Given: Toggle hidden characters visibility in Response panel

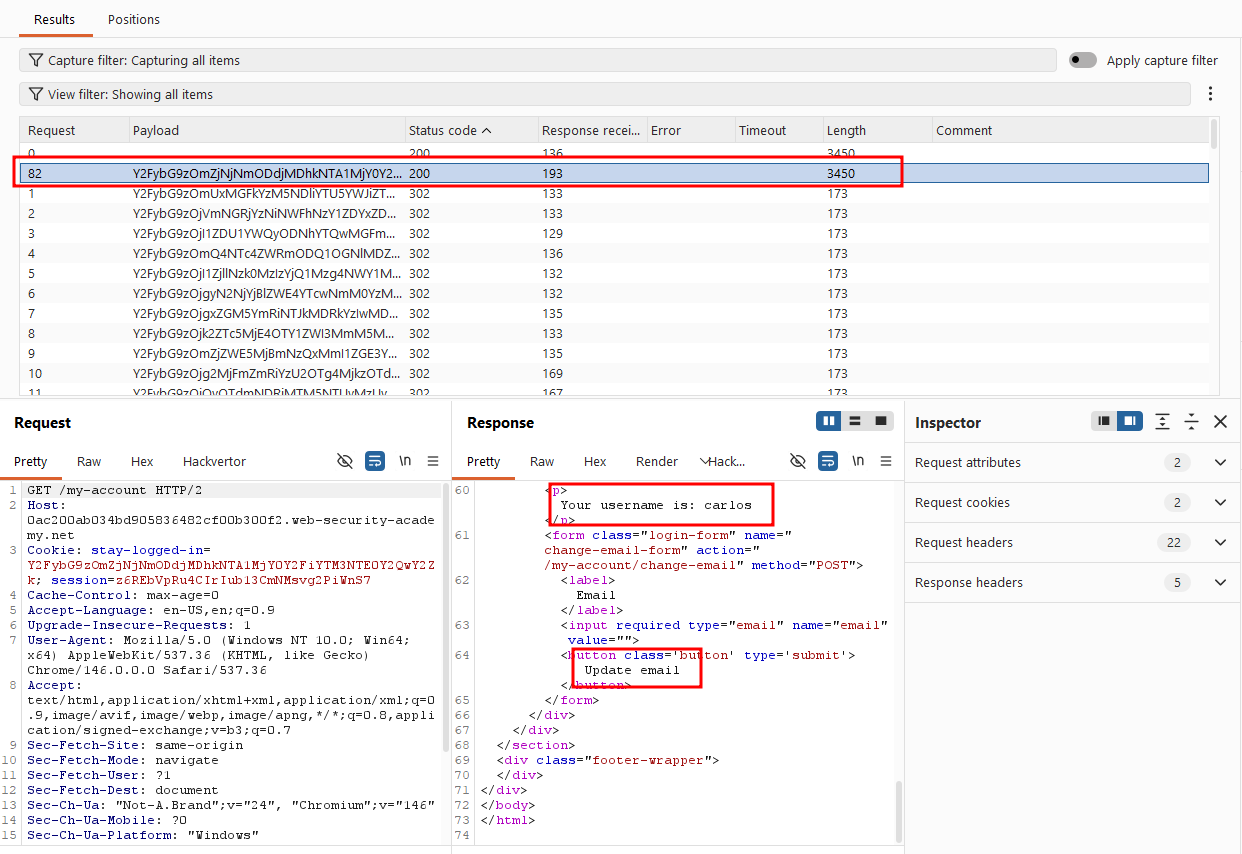Looking at the screenshot, I should (x=798, y=461).
